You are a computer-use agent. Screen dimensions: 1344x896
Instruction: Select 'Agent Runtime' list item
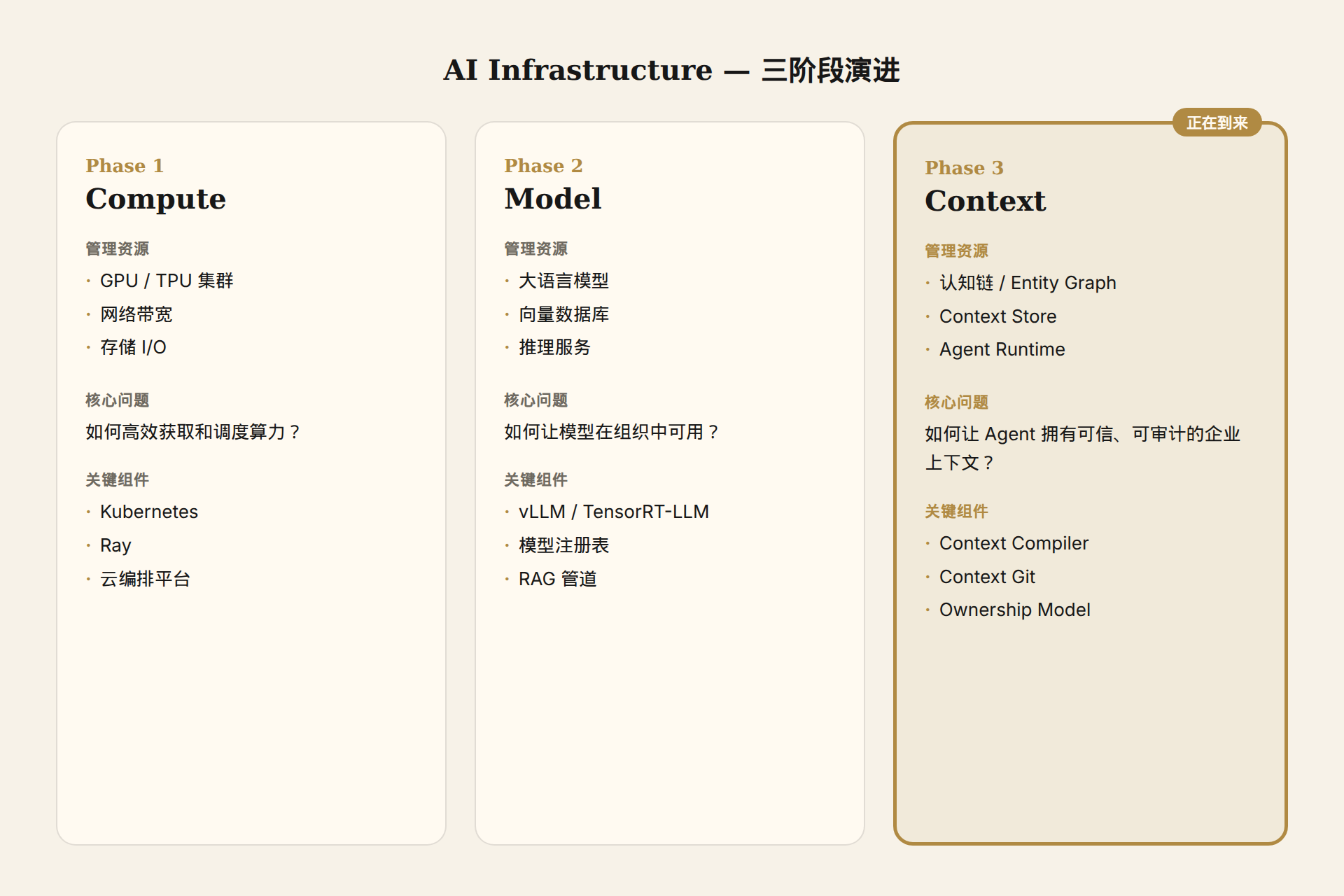1002,349
